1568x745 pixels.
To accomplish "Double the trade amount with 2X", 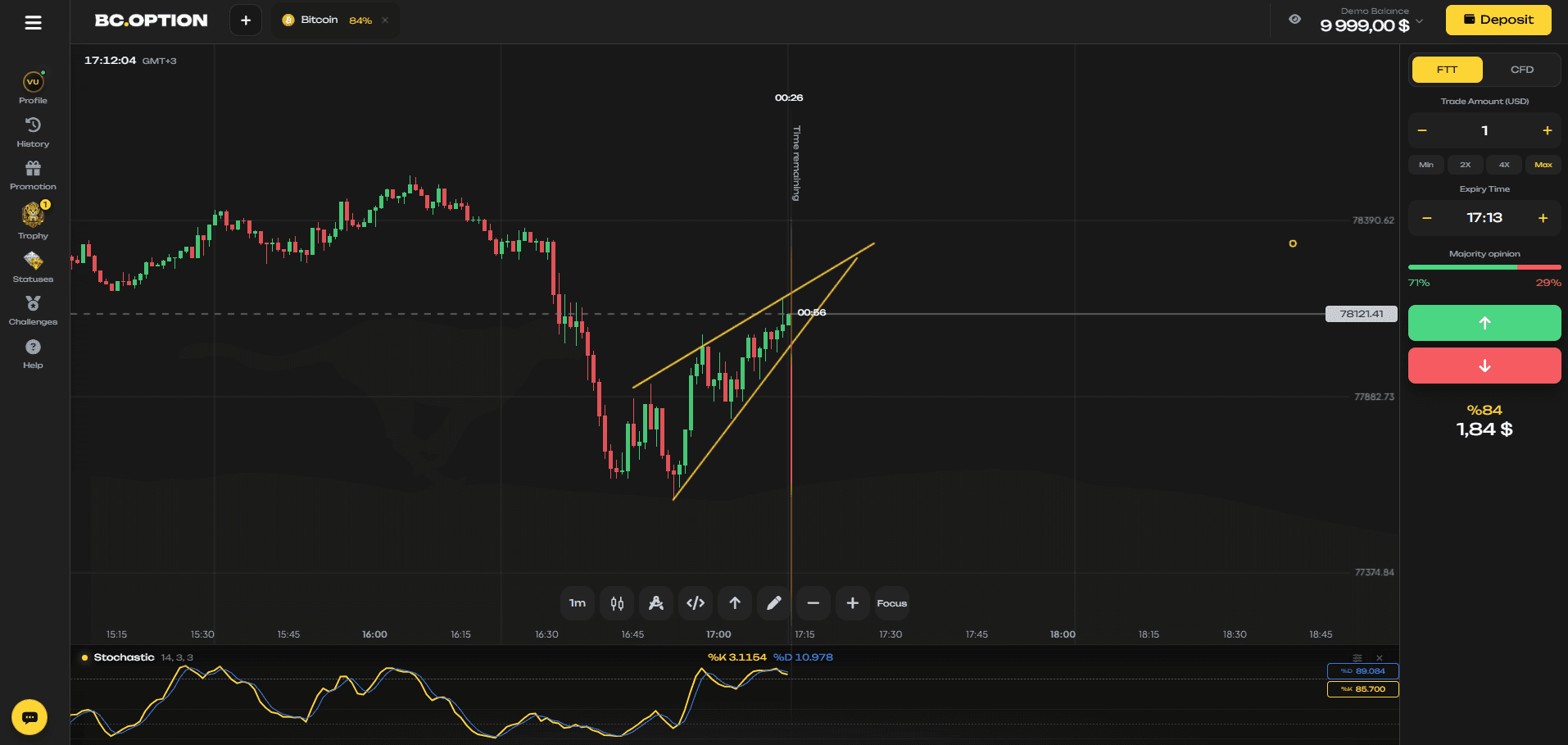I will [x=1465, y=165].
